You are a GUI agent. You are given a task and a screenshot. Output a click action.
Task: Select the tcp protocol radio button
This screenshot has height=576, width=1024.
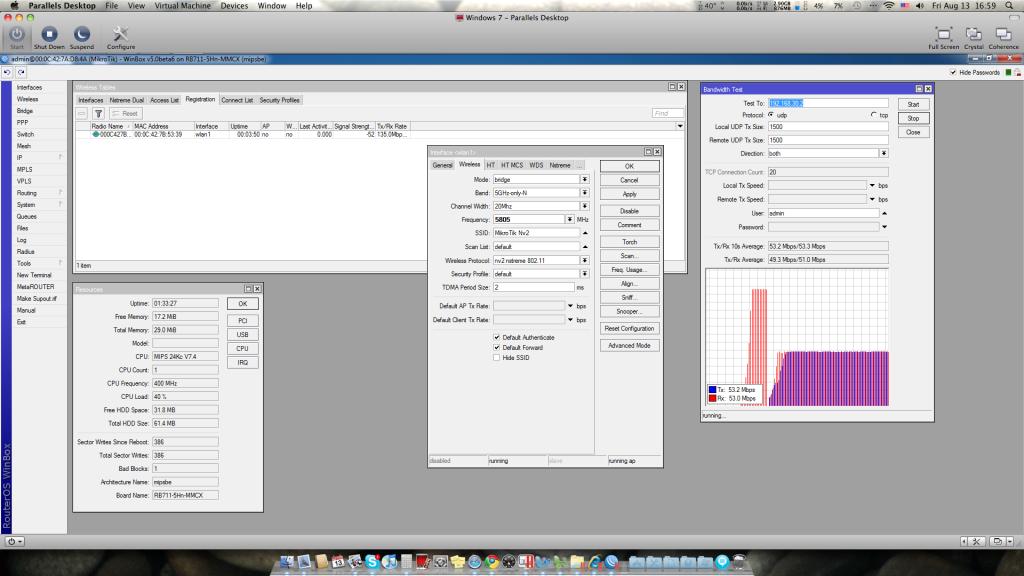coord(873,115)
